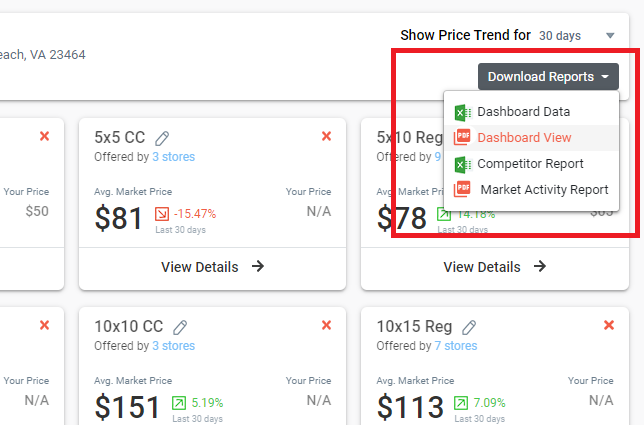Viewport: 644px width, 426px height.
Task: Click the Show Price Trend for label
Action: point(465,35)
